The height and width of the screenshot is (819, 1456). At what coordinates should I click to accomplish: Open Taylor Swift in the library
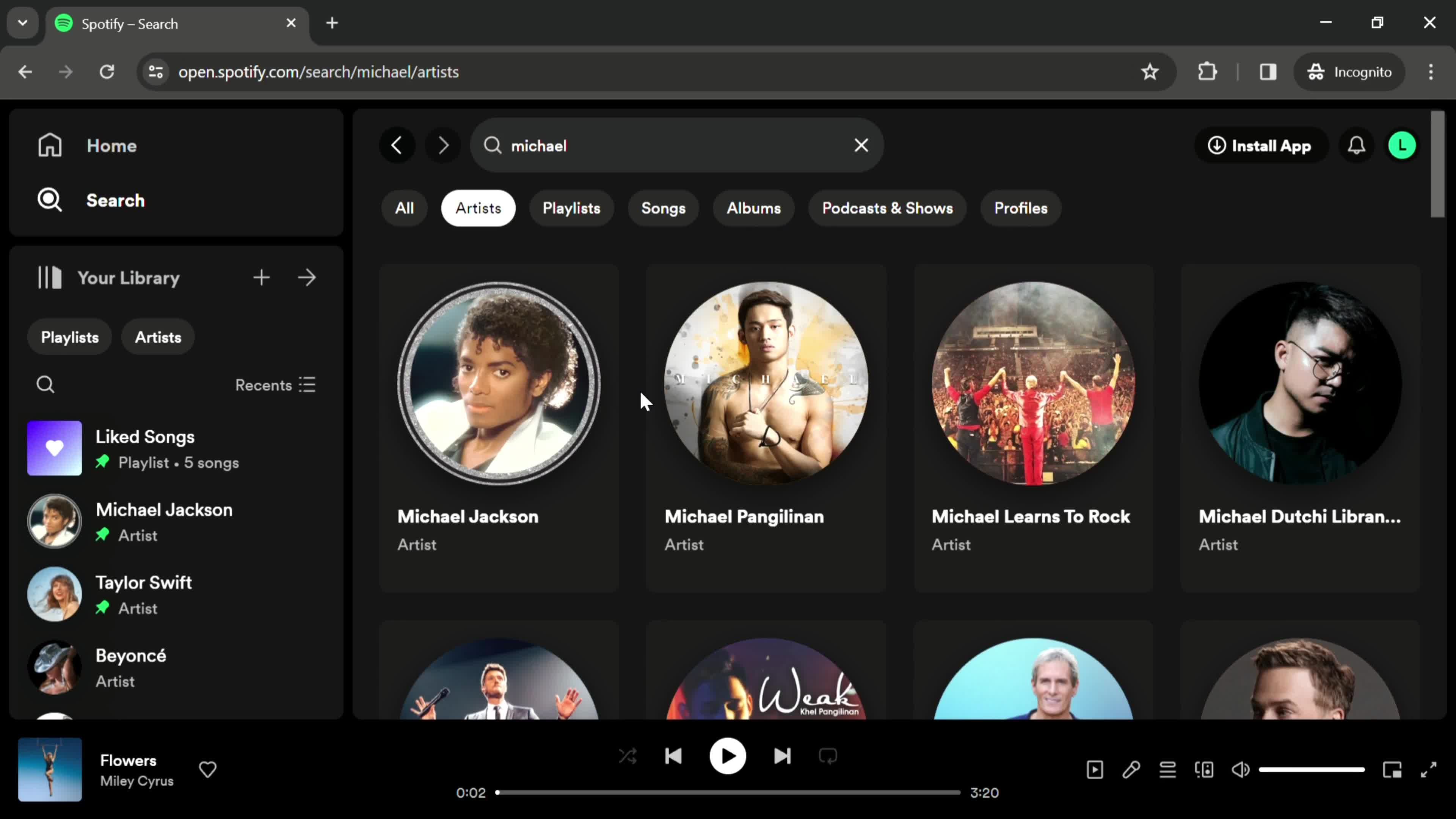coord(175,594)
